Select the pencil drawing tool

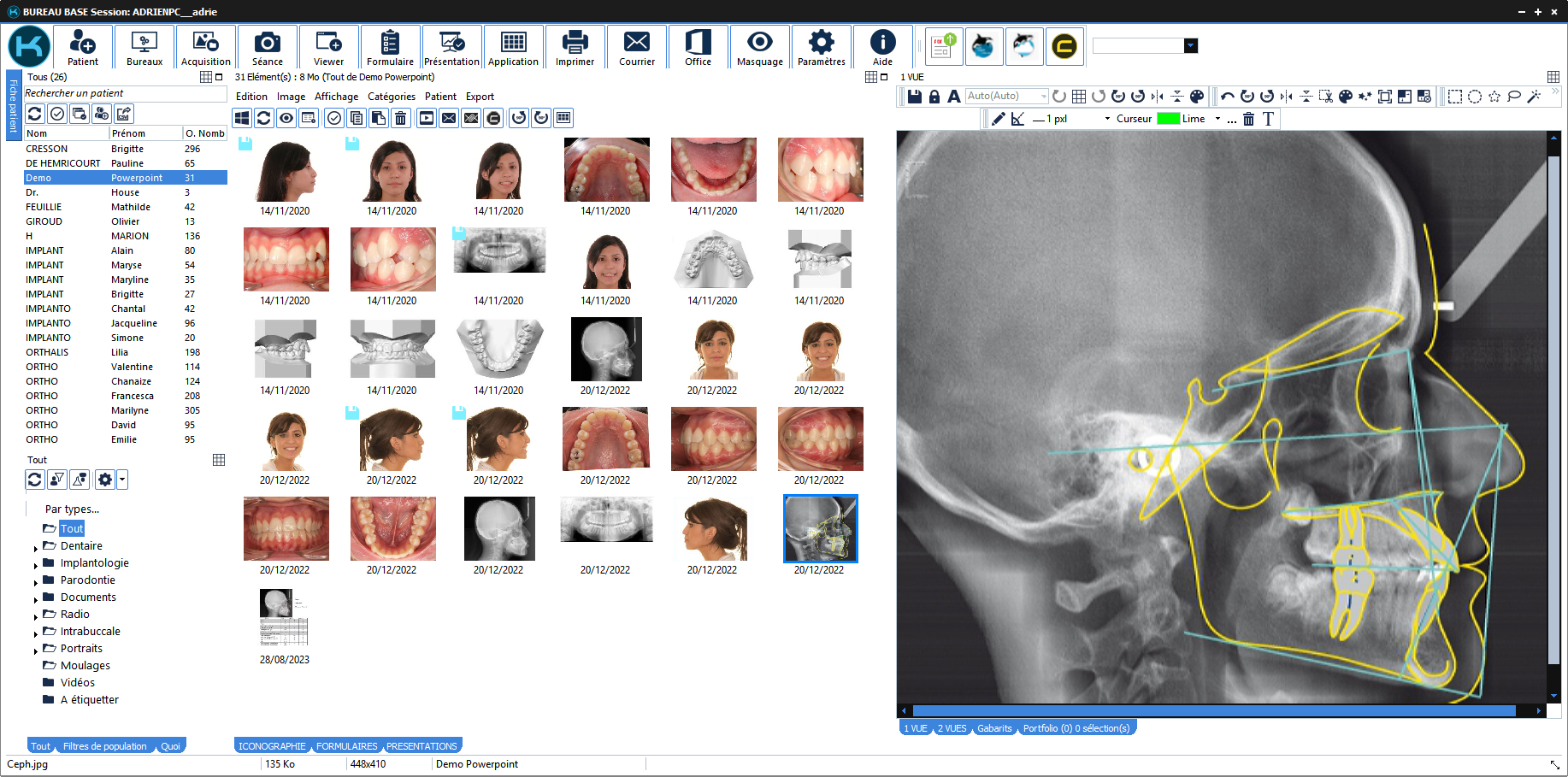(x=998, y=119)
